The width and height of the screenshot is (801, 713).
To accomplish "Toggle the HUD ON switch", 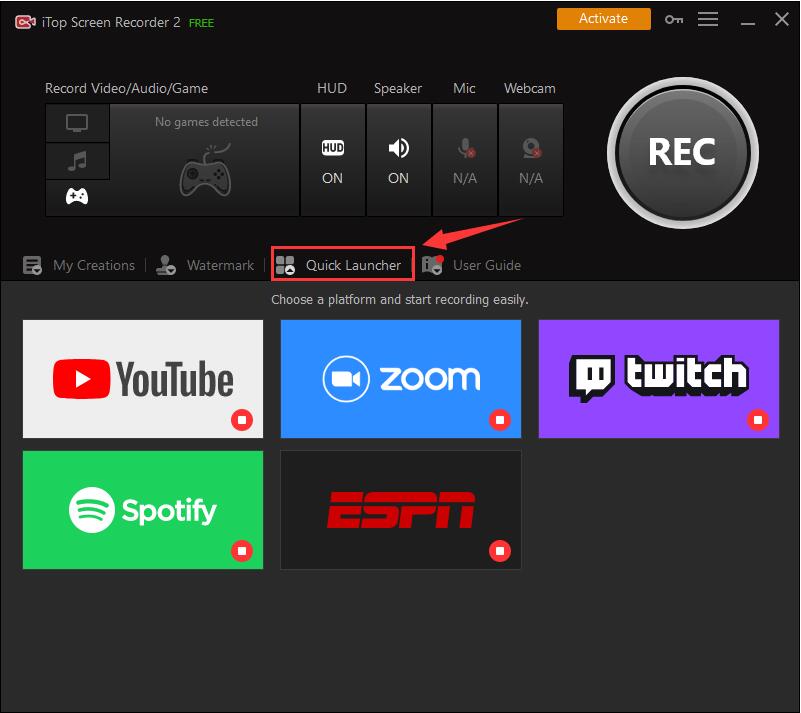I will (x=332, y=160).
